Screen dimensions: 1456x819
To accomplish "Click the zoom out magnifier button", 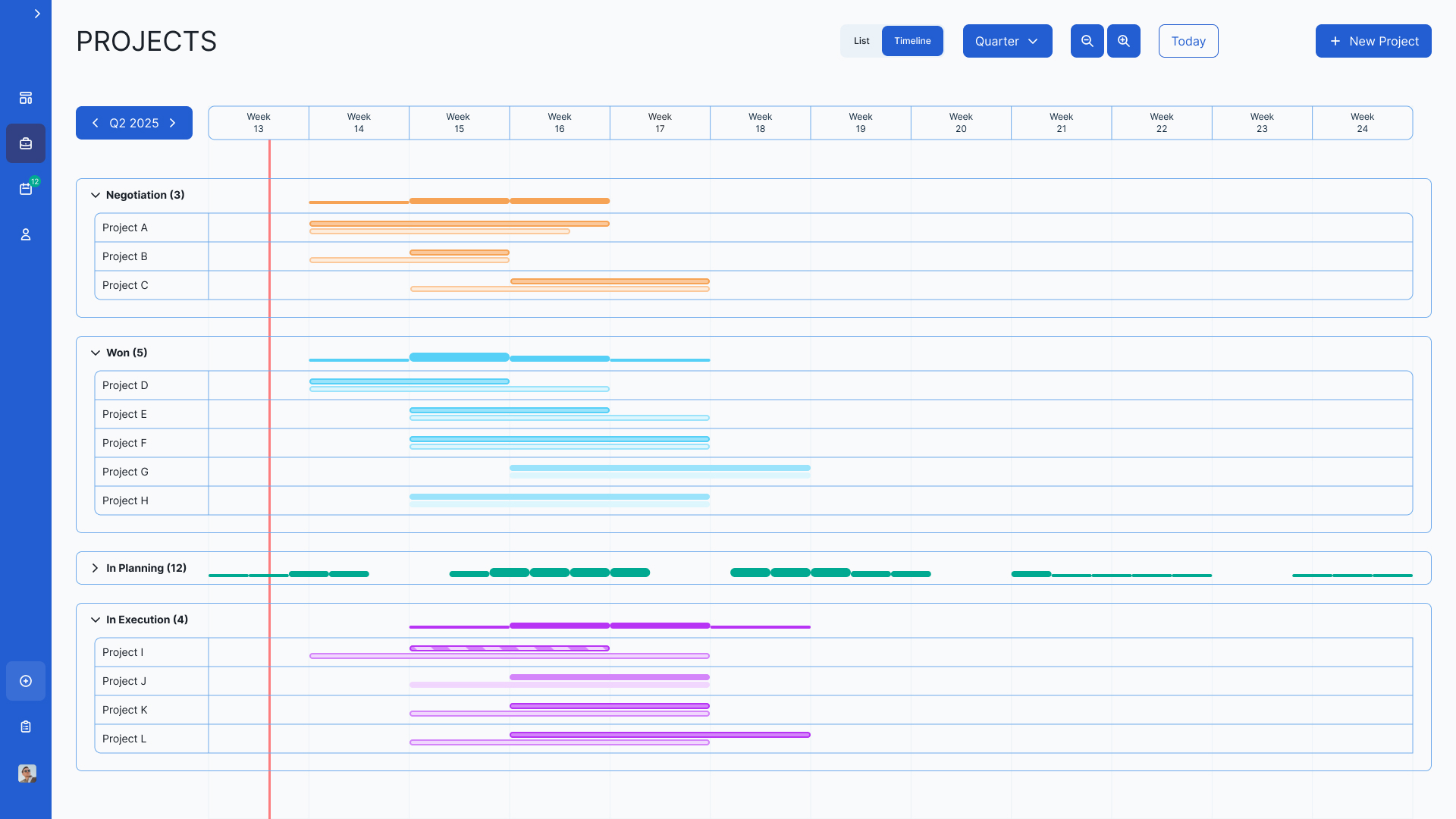I will (1087, 41).
